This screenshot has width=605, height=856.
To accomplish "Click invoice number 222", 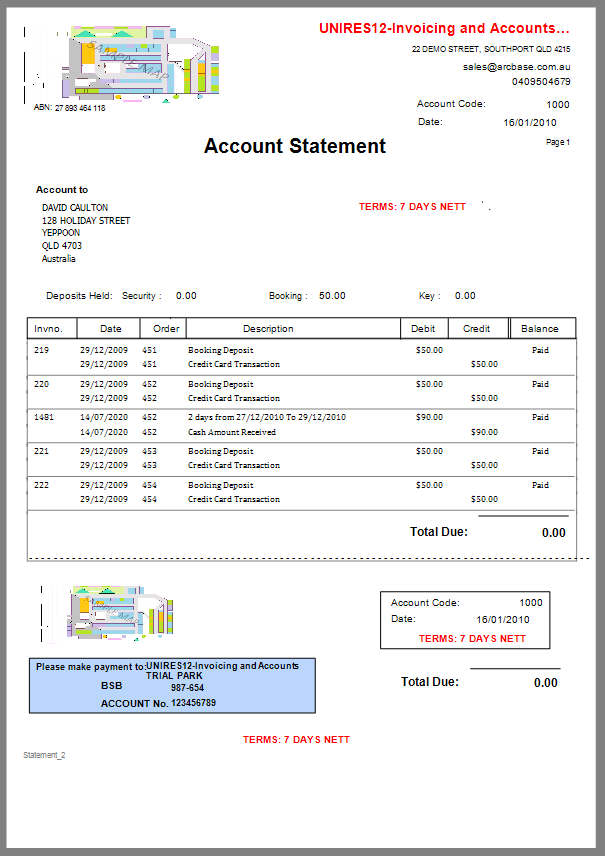I will [41, 485].
